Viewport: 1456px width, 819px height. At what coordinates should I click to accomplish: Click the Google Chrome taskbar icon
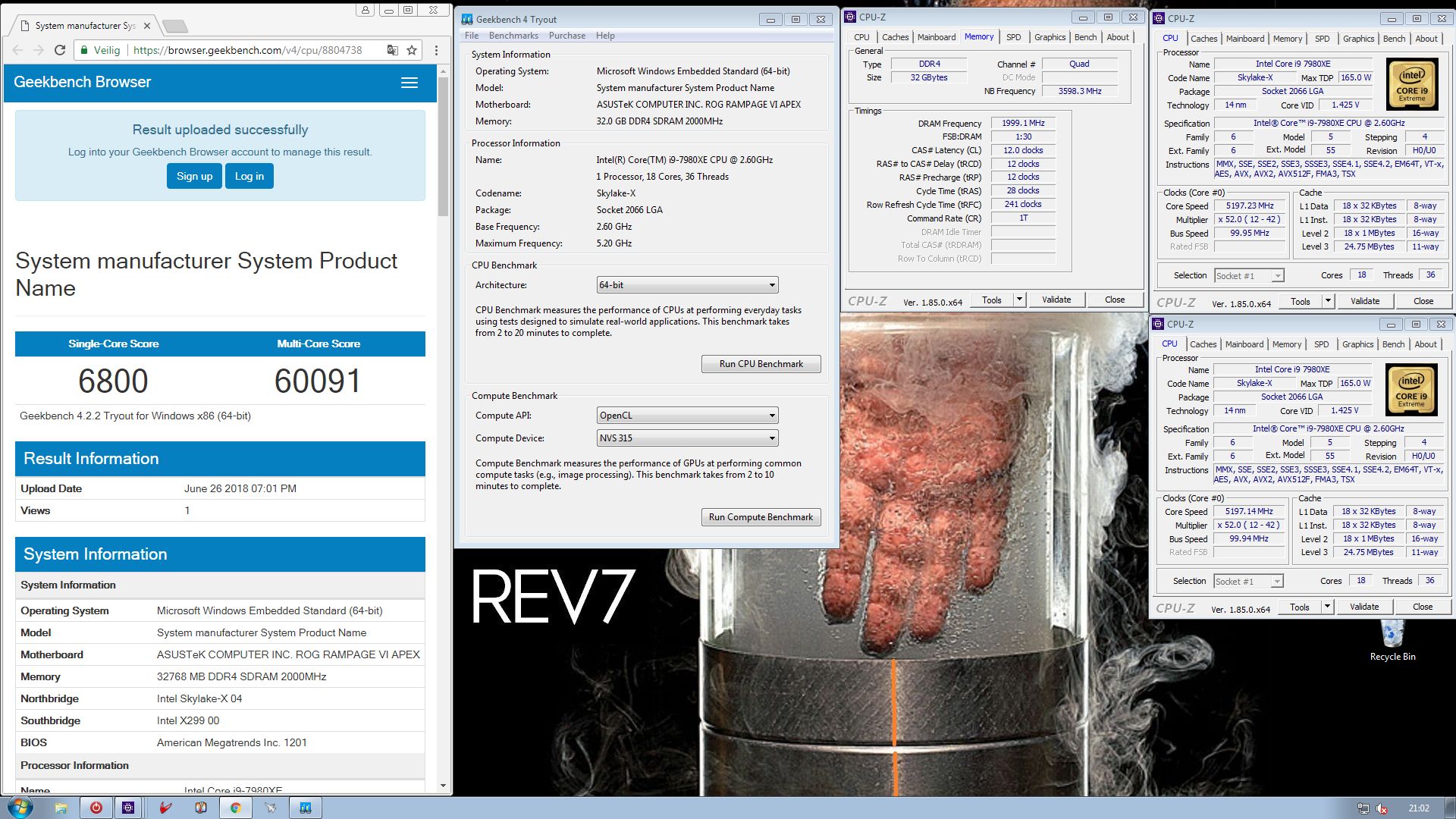pos(236,808)
